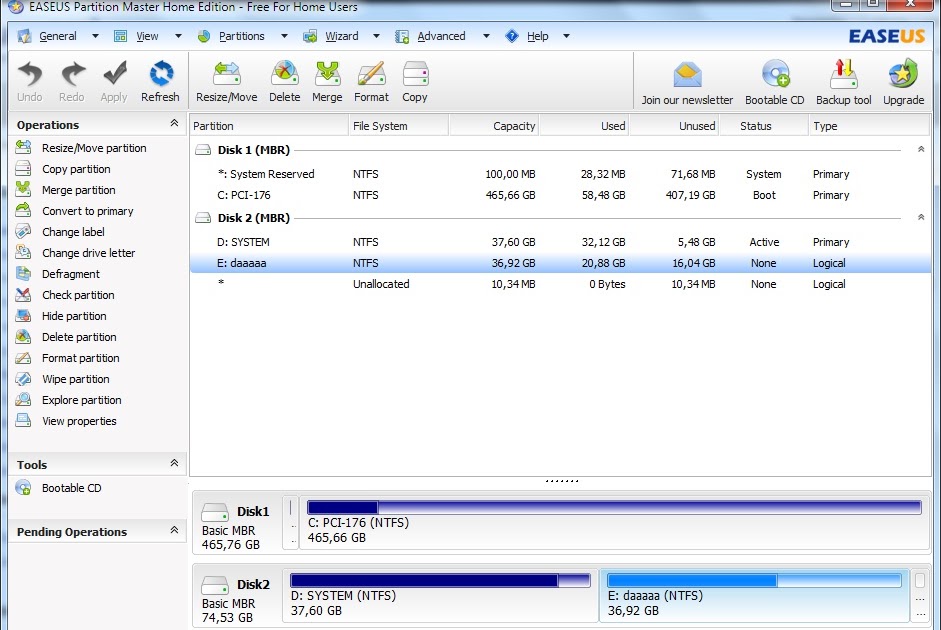Collapse the Pending Operations panel
Viewport: 941px width, 630px height.
174,530
